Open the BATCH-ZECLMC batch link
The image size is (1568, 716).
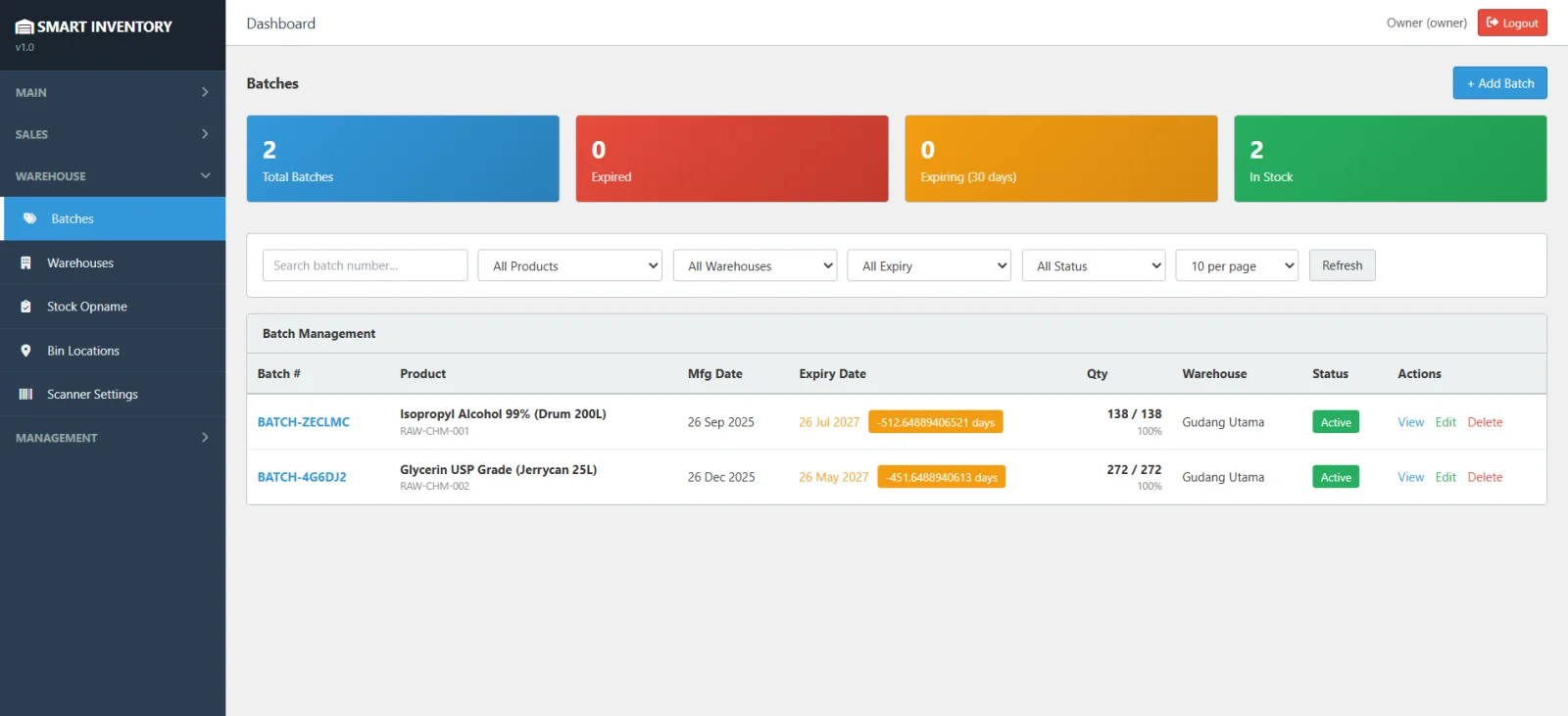click(303, 422)
